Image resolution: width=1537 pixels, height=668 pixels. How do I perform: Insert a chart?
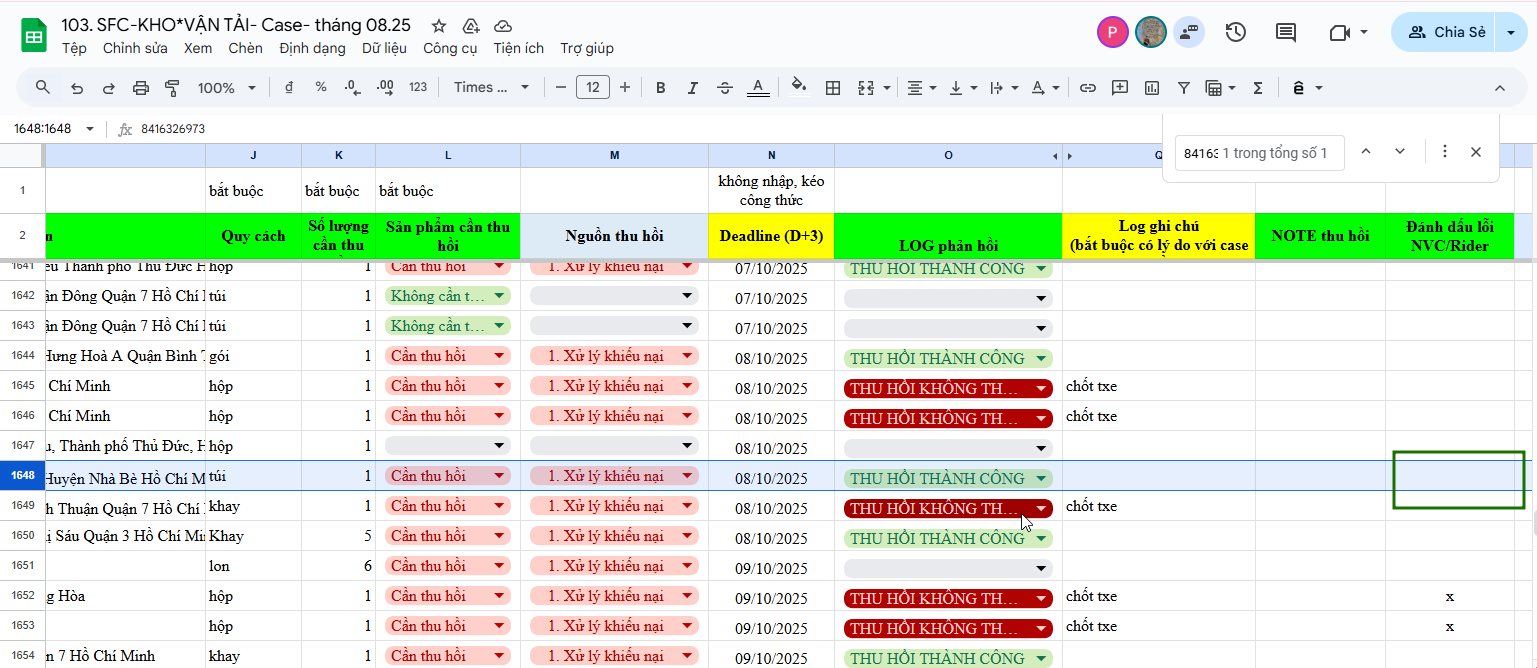tap(1152, 88)
